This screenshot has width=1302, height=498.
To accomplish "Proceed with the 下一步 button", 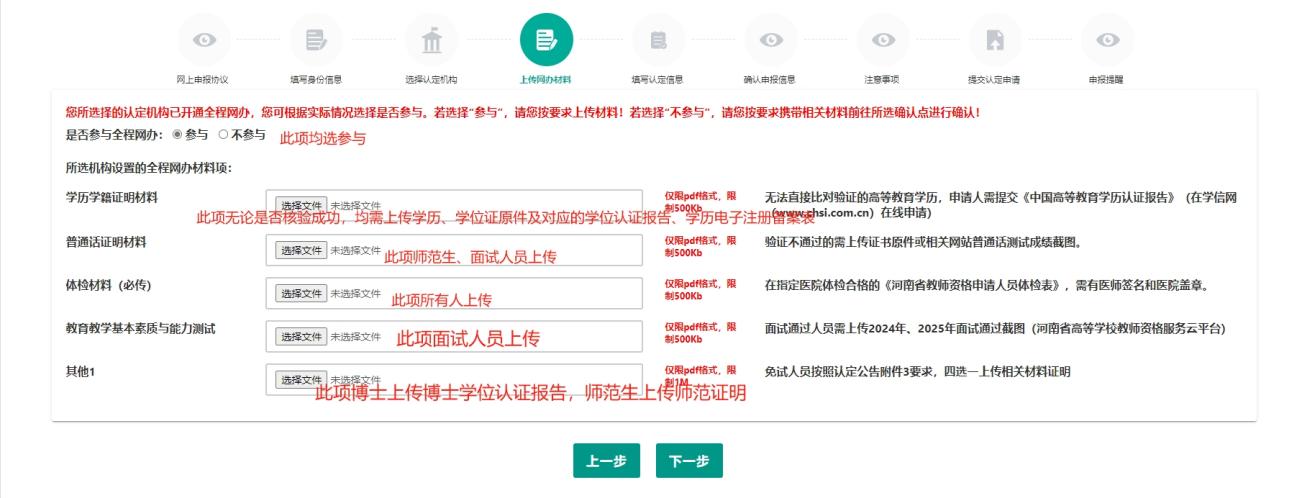I will point(689,461).
